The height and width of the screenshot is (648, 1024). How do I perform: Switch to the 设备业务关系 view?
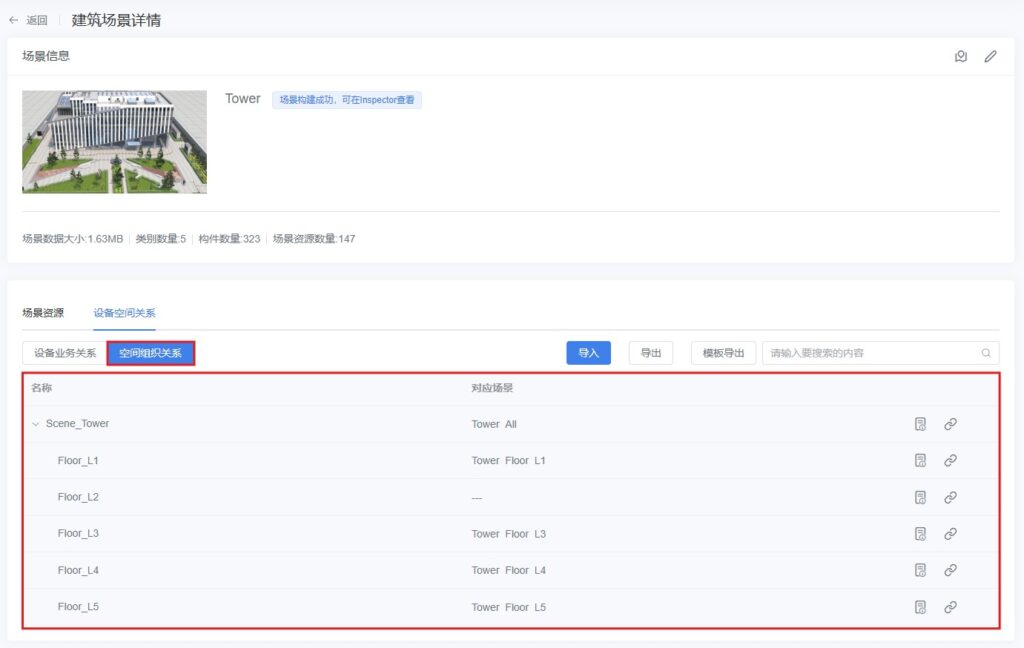[65, 353]
